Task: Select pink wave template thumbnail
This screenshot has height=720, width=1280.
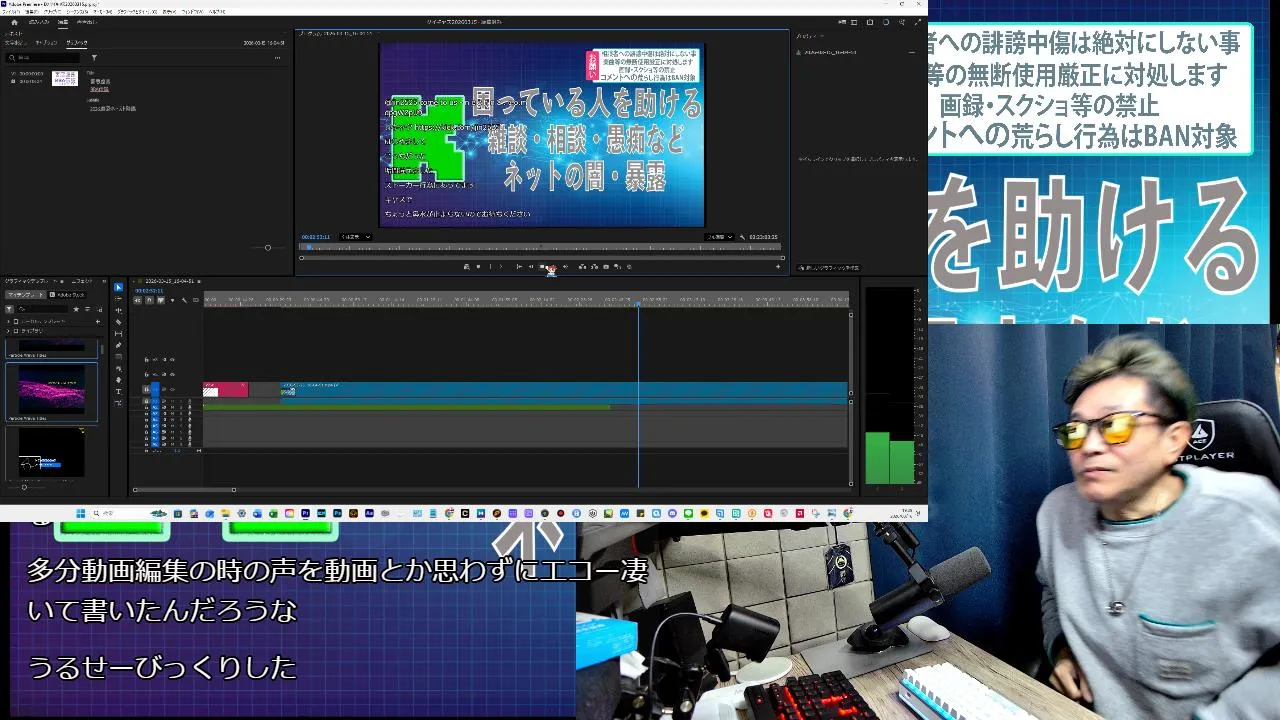Action: 52,388
